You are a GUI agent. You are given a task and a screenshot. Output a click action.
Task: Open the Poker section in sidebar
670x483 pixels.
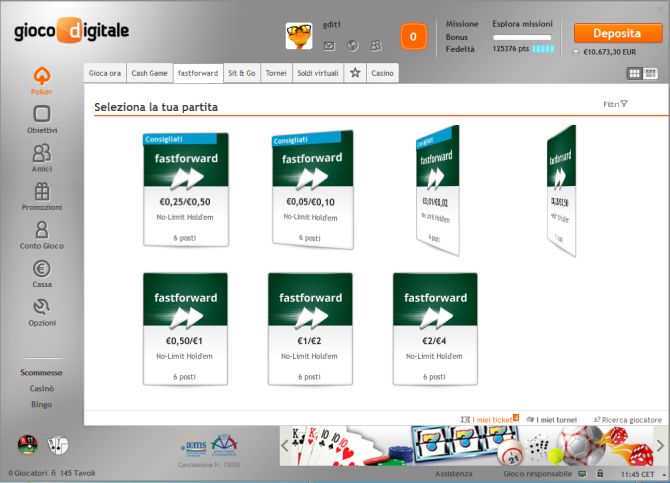[x=41, y=81]
